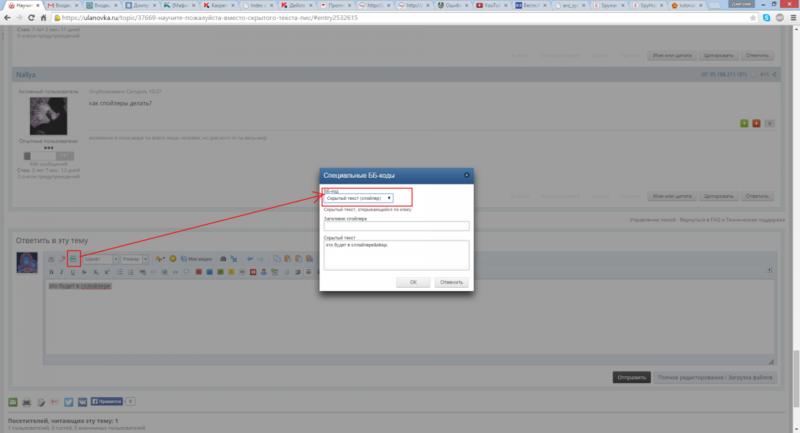This screenshot has height=433, width=800.
Task: Click Ответить on Nallya's post
Action: pyautogui.click(x=757, y=196)
